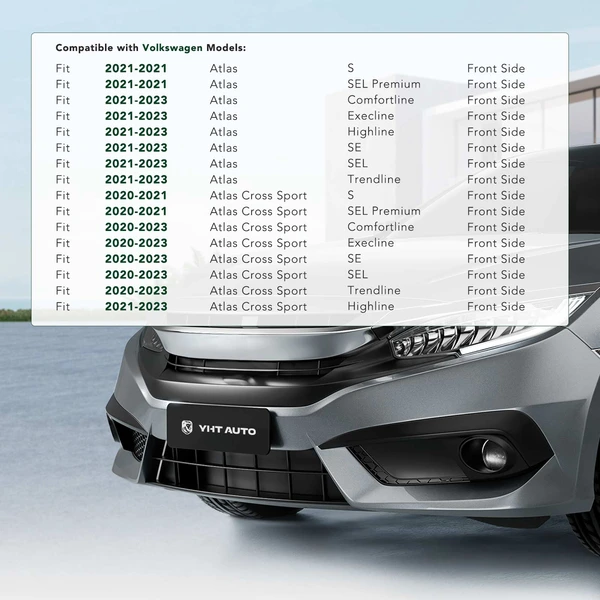The width and height of the screenshot is (600, 600).
Task: Click 'Front Side' in Cross Sport Highline row
Action: [x=496, y=307]
